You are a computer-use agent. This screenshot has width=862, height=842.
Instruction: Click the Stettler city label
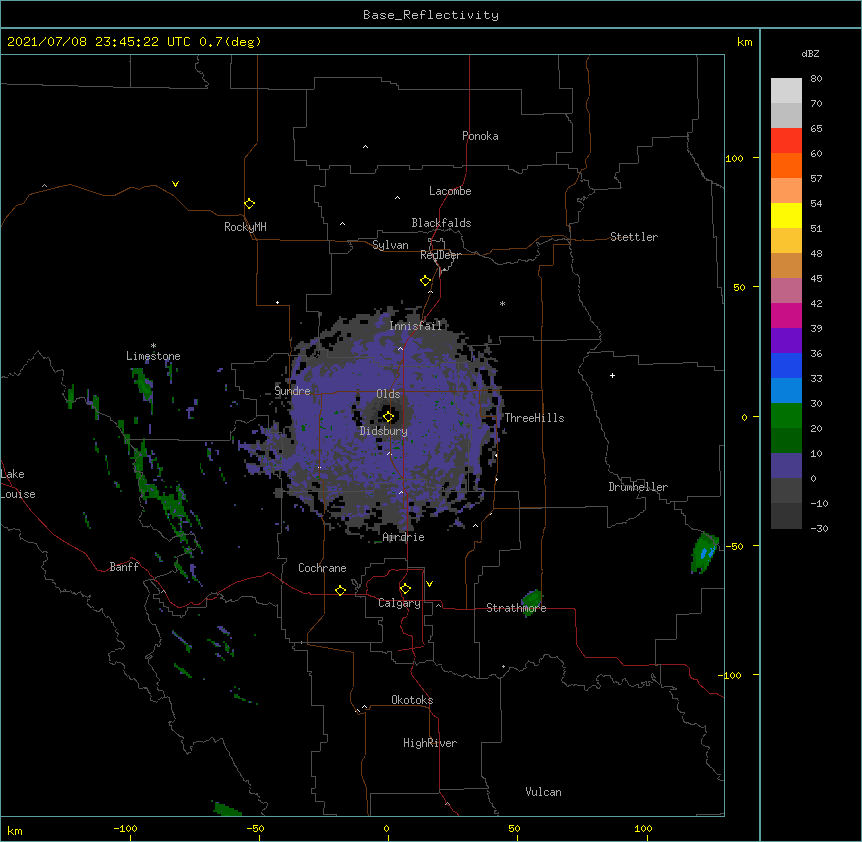[x=634, y=237]
